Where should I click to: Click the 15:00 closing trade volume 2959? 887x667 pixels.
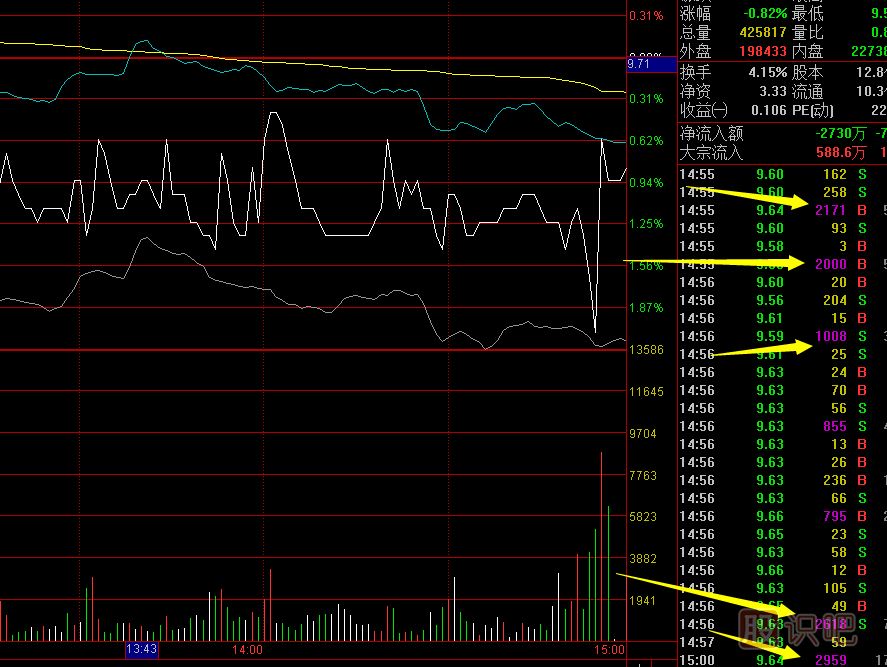[829, 660]
